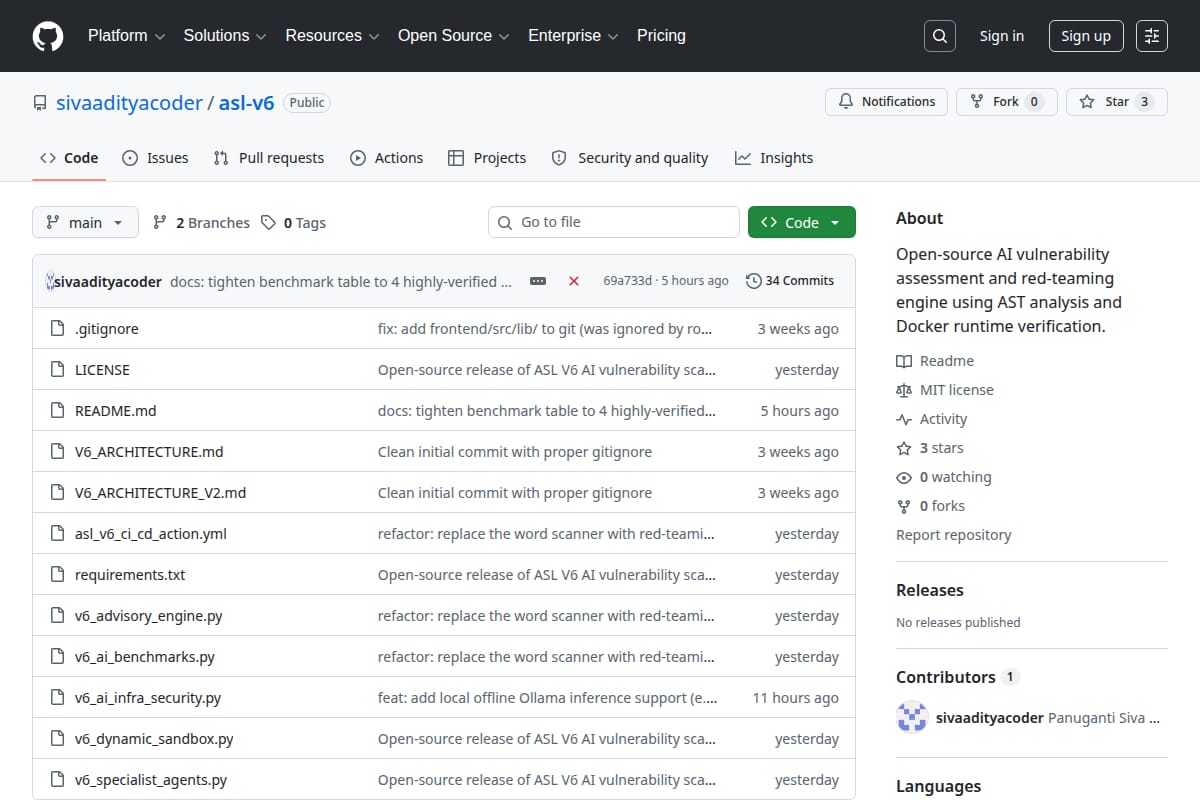Open commit hash 69a733d link

pos(628,281)
